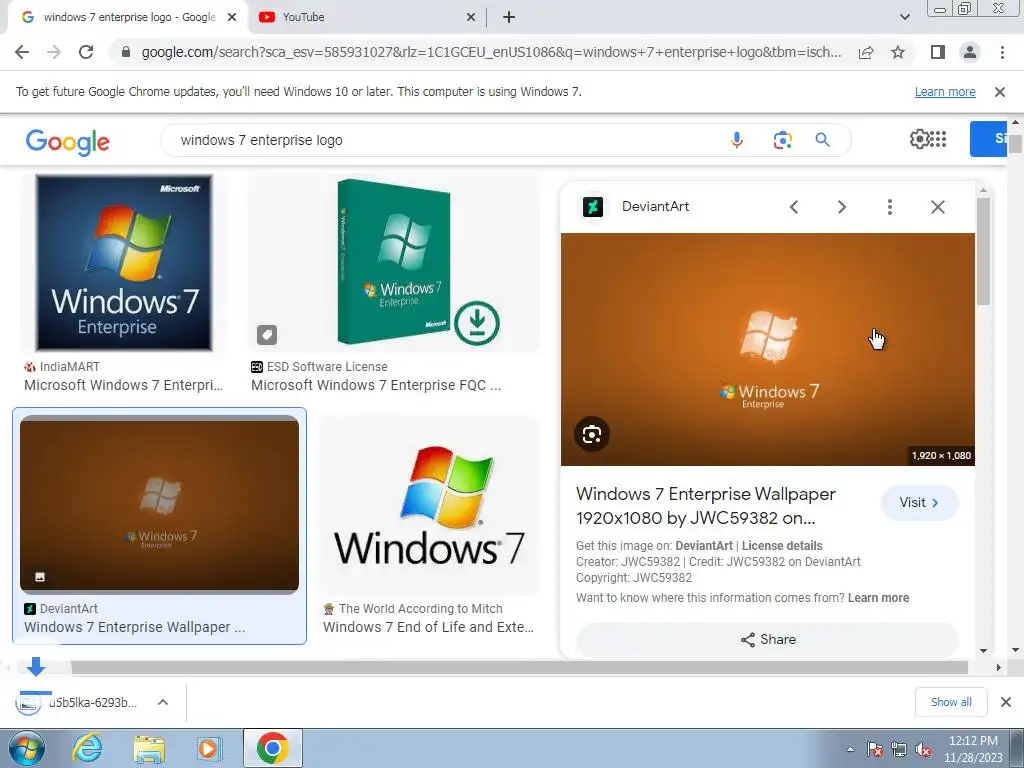Click Show all downloads button
This screenshot has height=768, width=1024.
tap(951, 702)
